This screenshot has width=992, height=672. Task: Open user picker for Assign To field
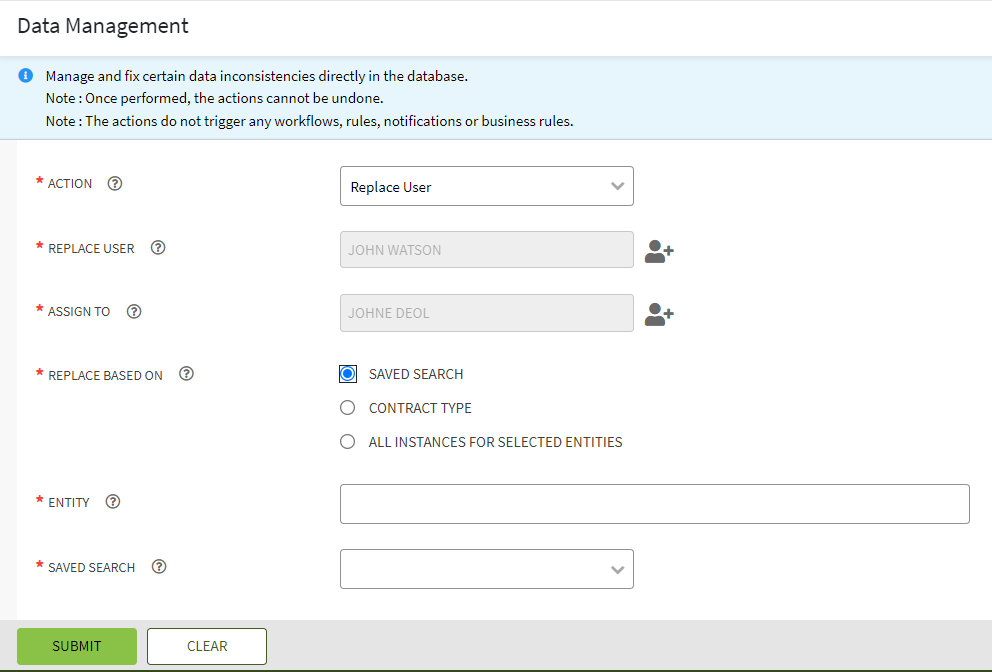point(659,314)
